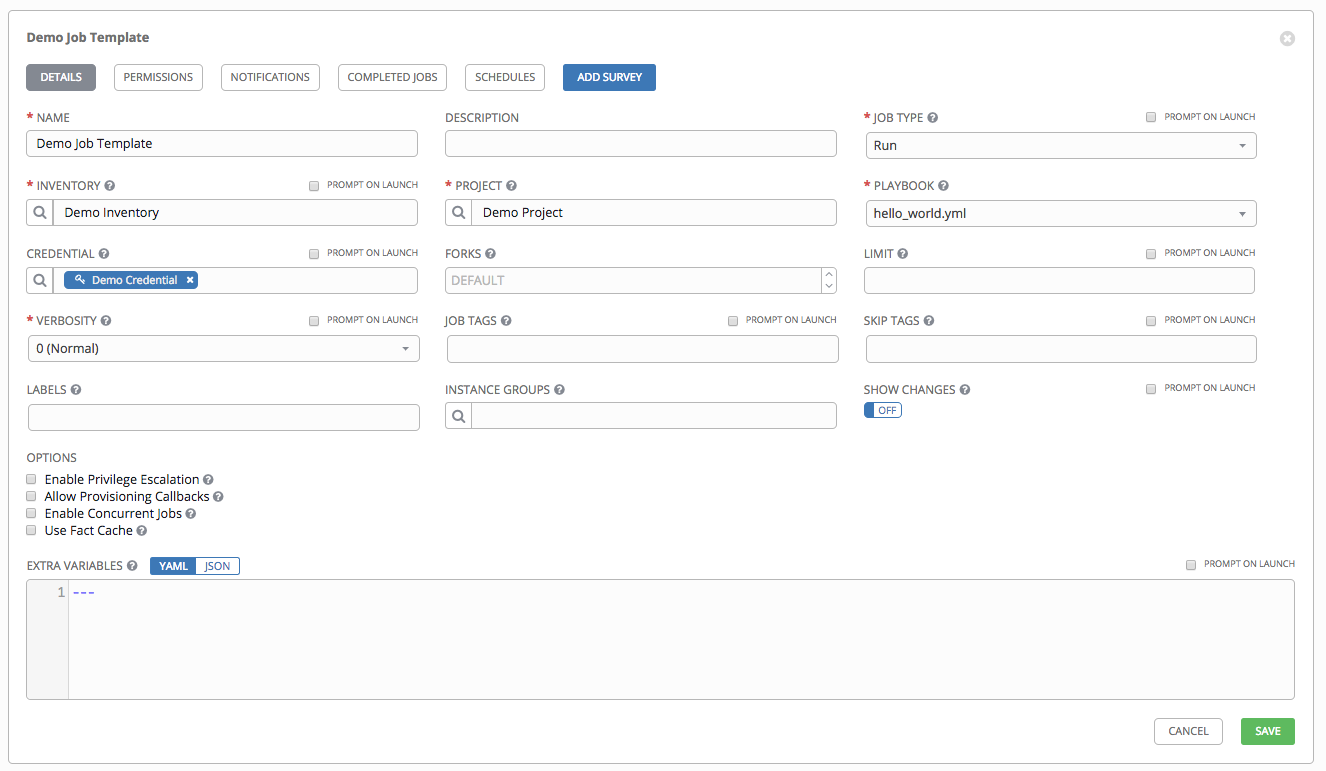Click into the Name input field
1326x771 pixels.
tap(222, 144)
